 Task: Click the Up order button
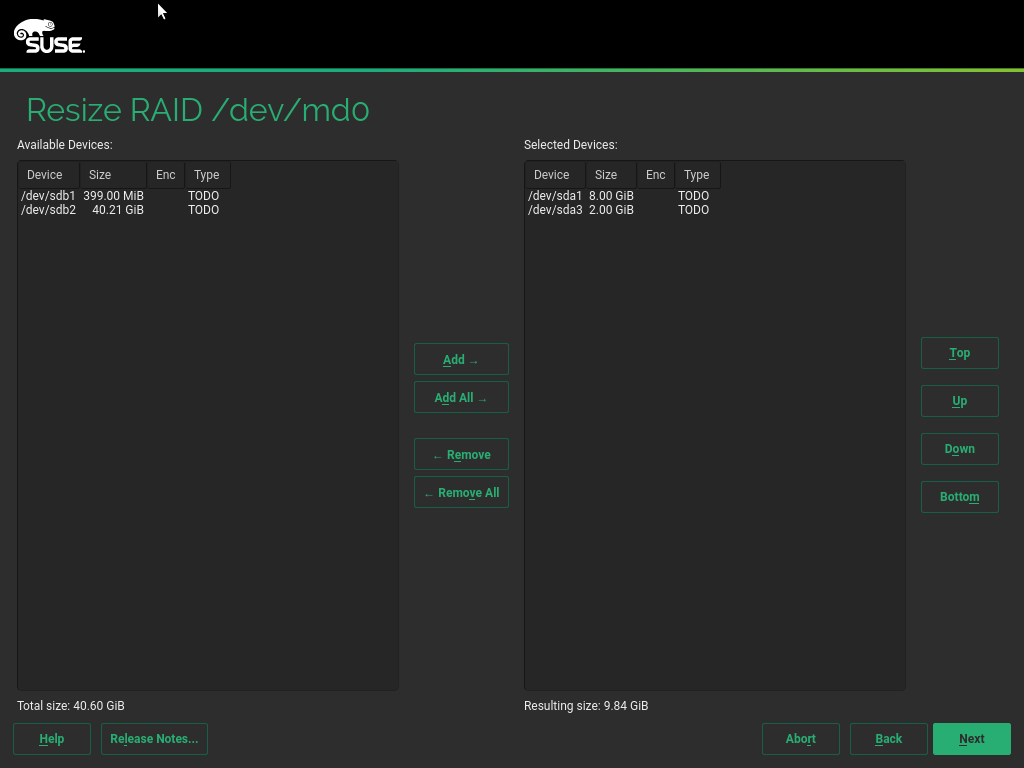(959, 401)
